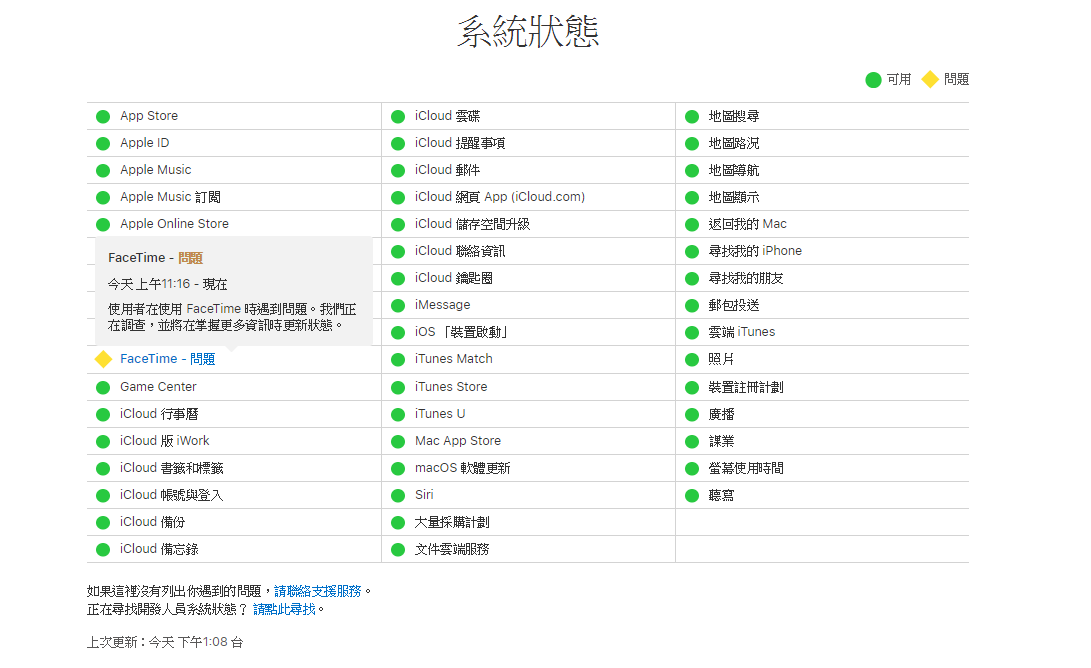This screenshot has height=668, width=1091.
Task: Click the green status dot for App Store
Action: pyautogui.click(x=103, y=116)
